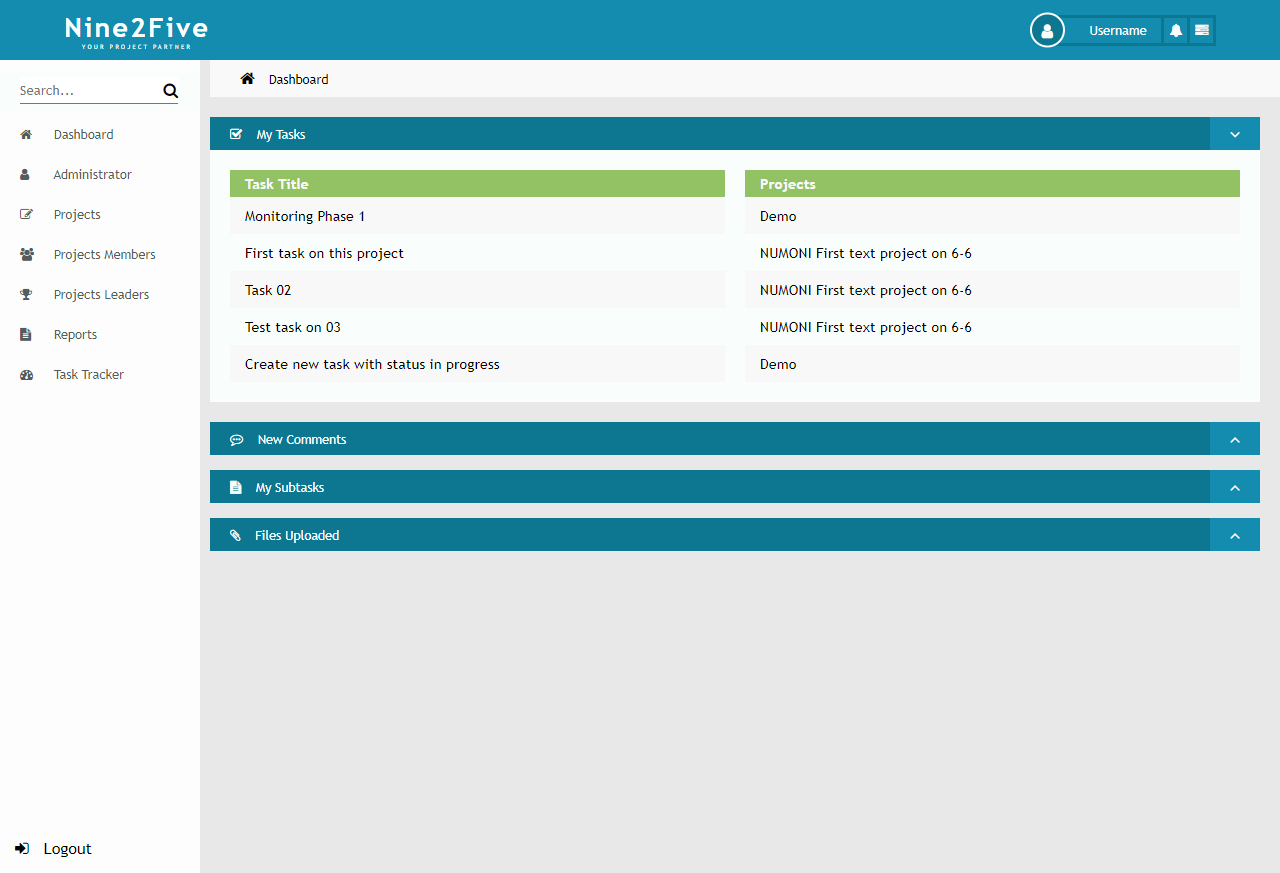Screen dimensions: 1280x873
Task: Click the Task Title column header
Action: pyautogui.click(x=477, y=184)
